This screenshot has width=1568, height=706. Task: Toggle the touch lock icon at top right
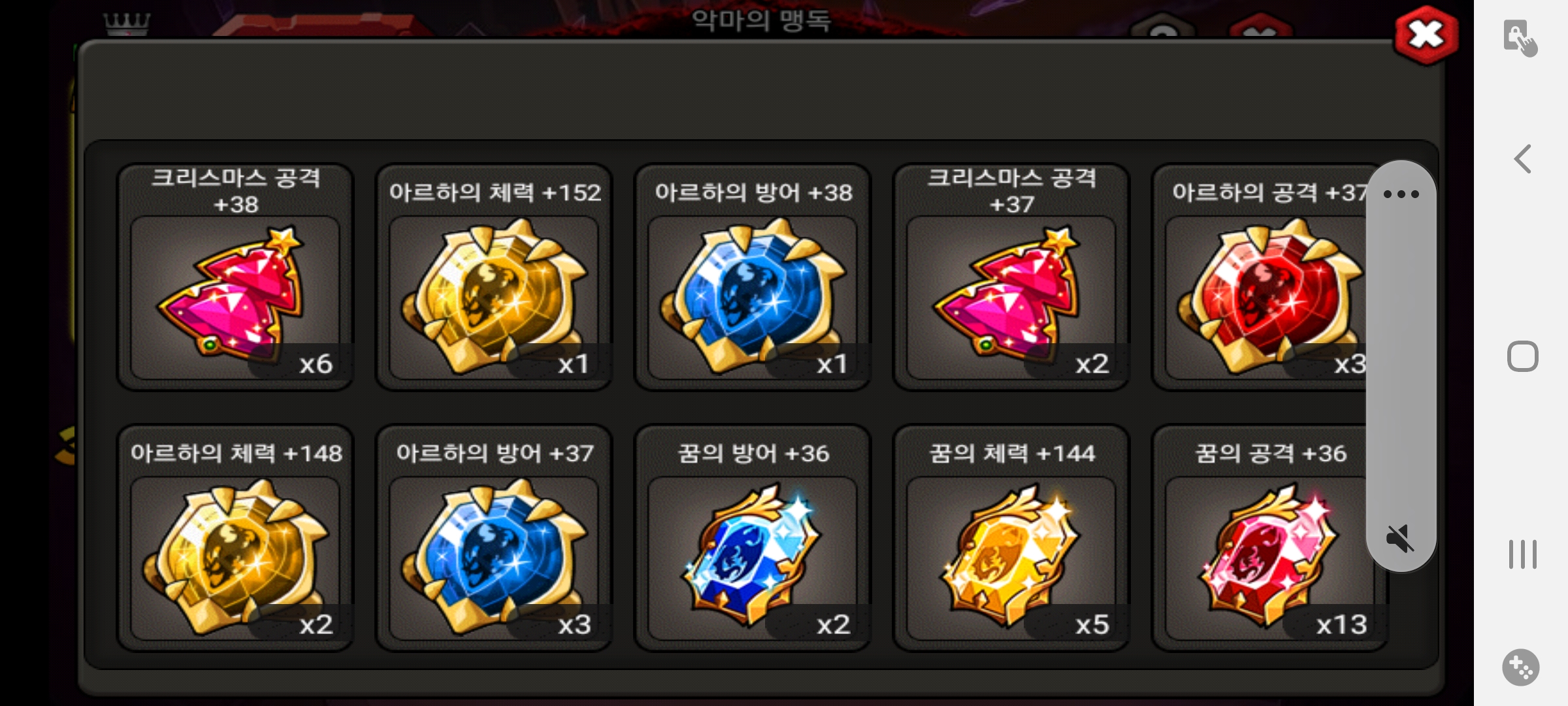1520,38
